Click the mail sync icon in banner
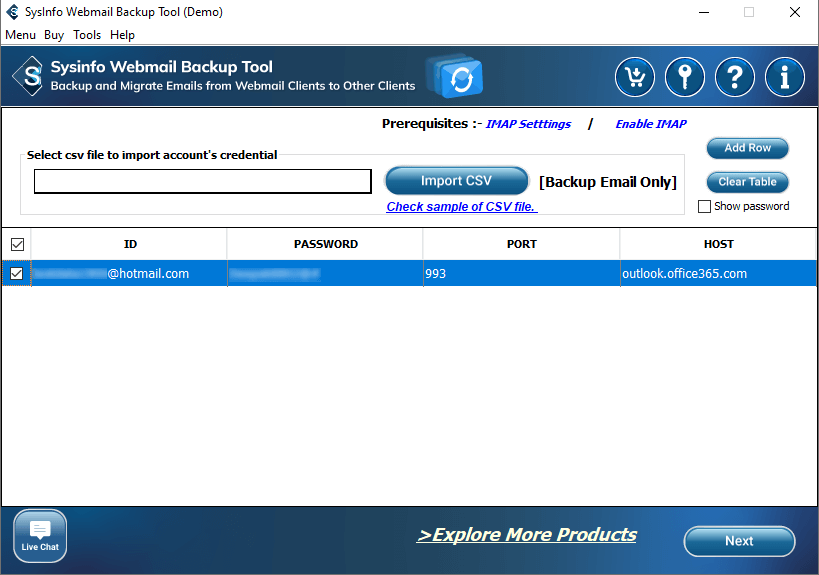Viewport: 819px width, 575px height. 454,76
